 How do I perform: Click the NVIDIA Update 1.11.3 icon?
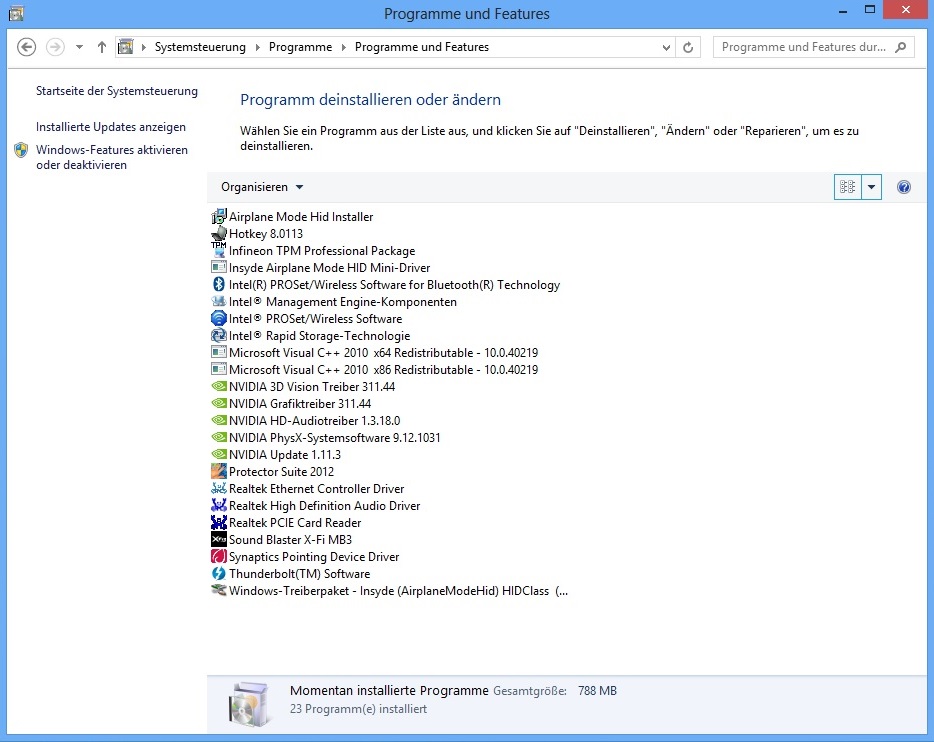(219, 454)
